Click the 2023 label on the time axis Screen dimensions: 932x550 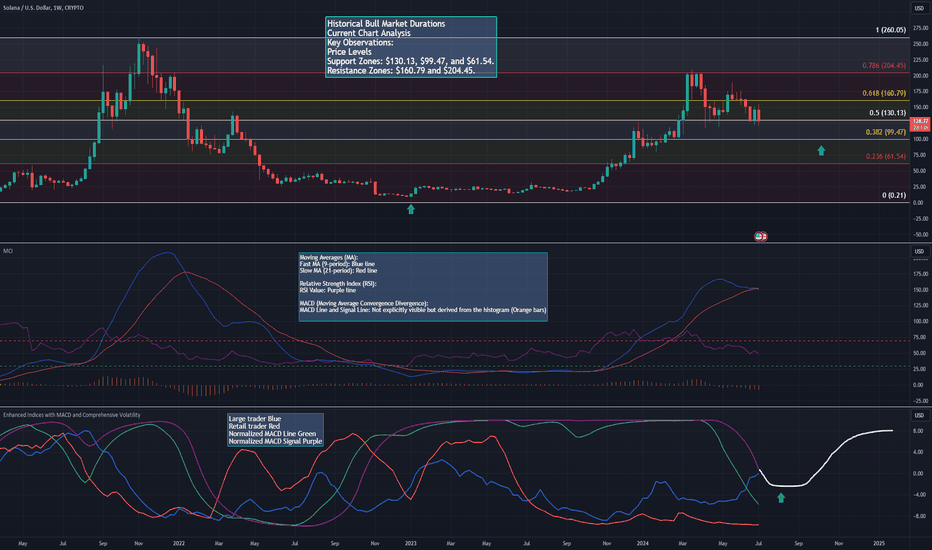click(x=411, y=543)
